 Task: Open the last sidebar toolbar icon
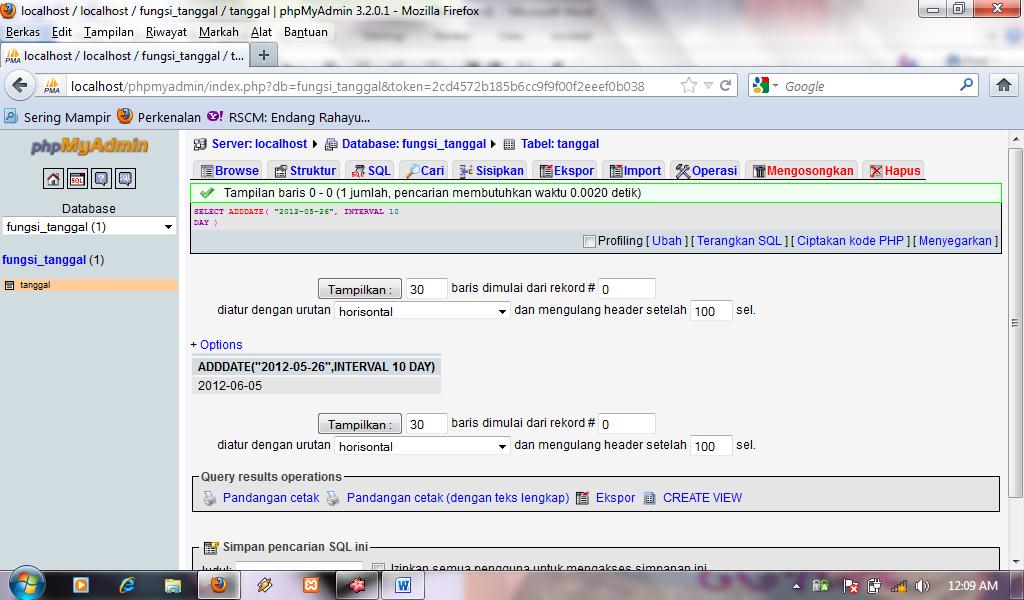(125, 178)
